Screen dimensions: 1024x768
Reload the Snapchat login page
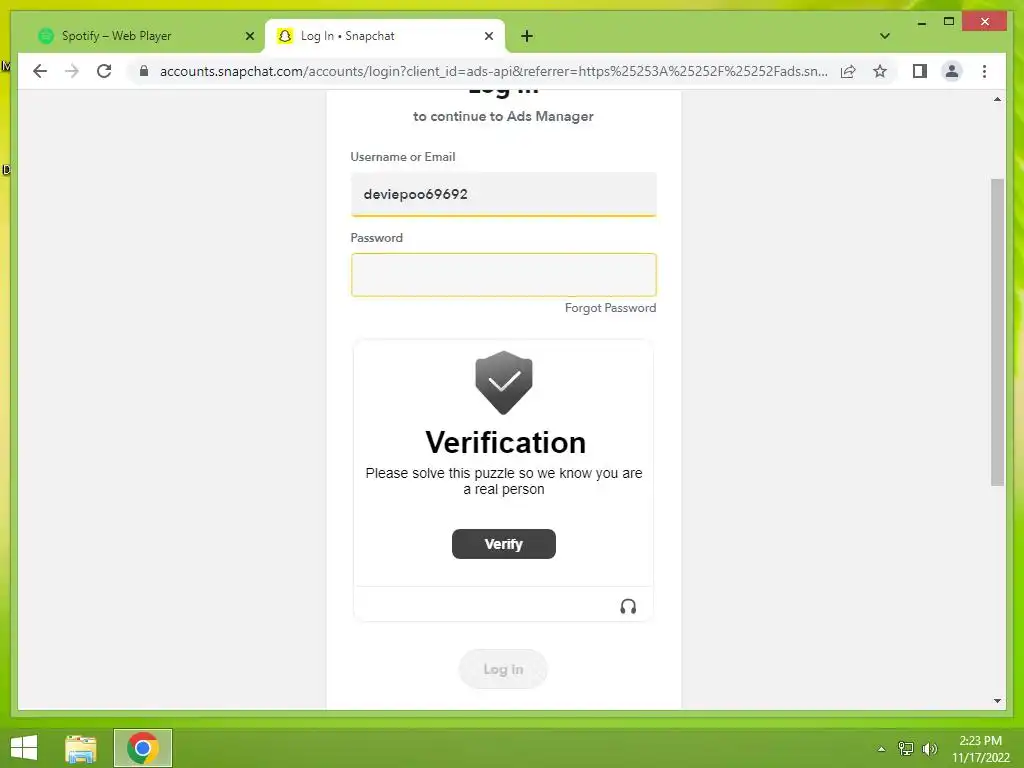coord(104,71)
